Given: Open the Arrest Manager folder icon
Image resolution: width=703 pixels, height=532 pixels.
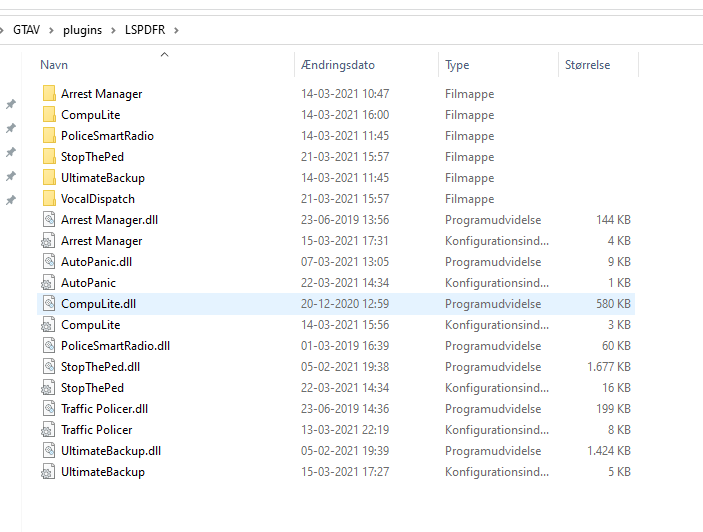Looking at the screenshot, I should (x=49, y=94).
